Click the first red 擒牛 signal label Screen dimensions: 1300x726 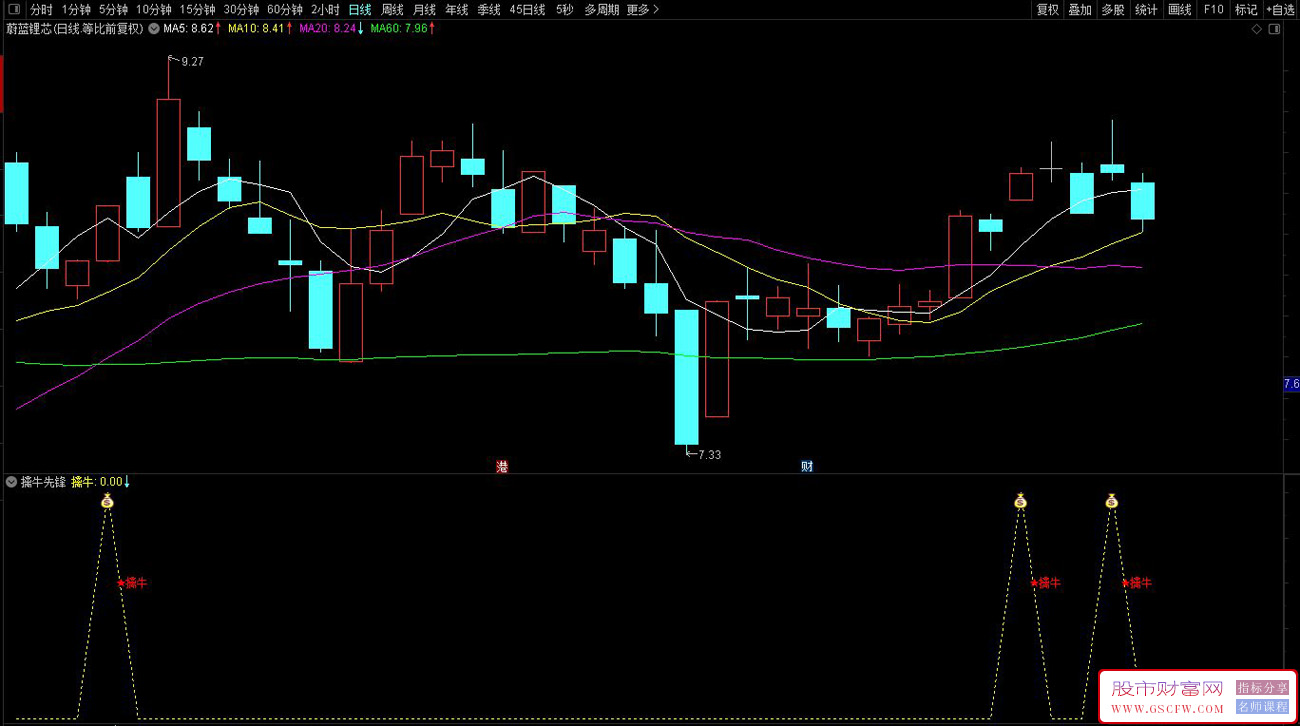coord(133,582)
